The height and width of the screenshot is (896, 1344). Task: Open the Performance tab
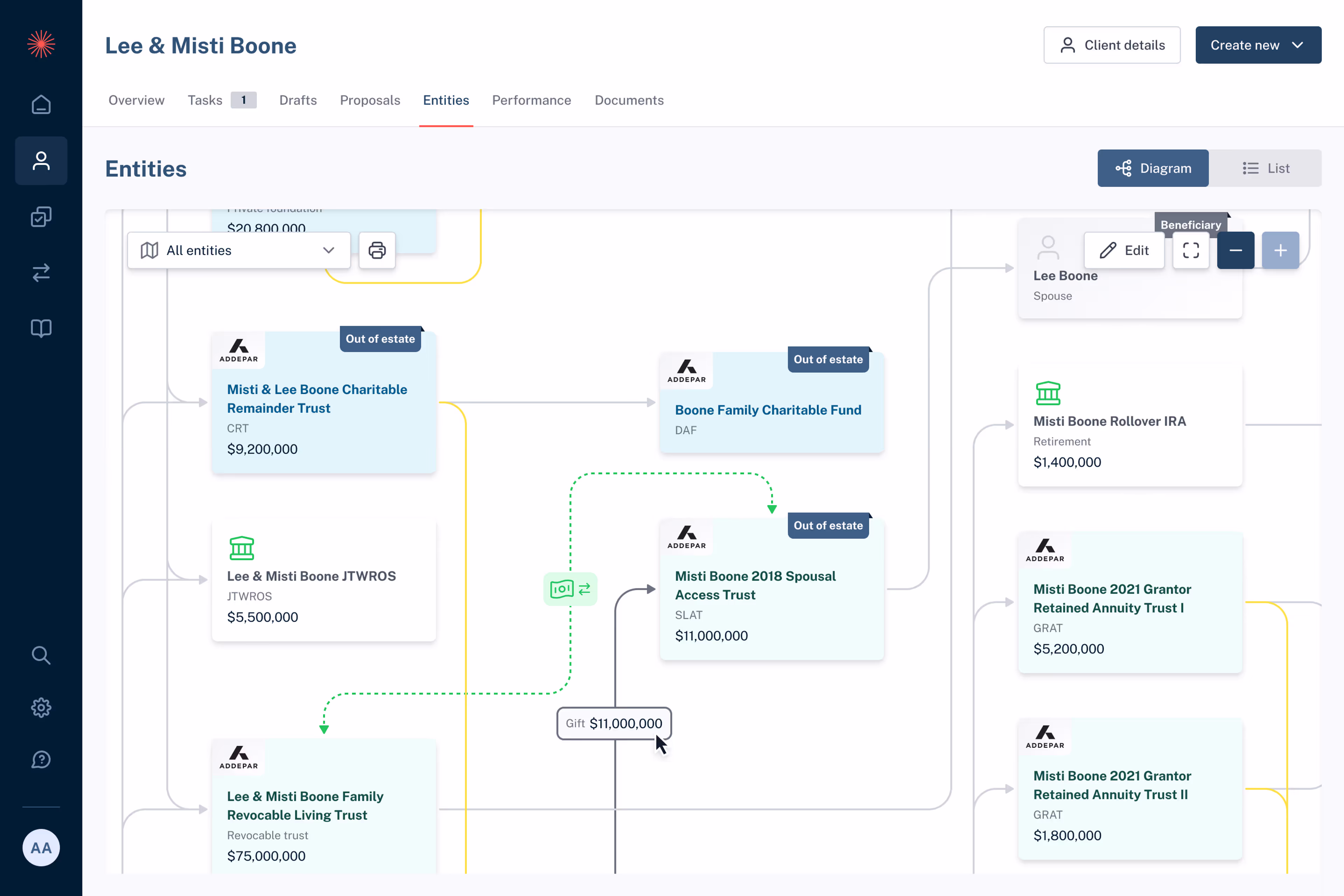531,100
